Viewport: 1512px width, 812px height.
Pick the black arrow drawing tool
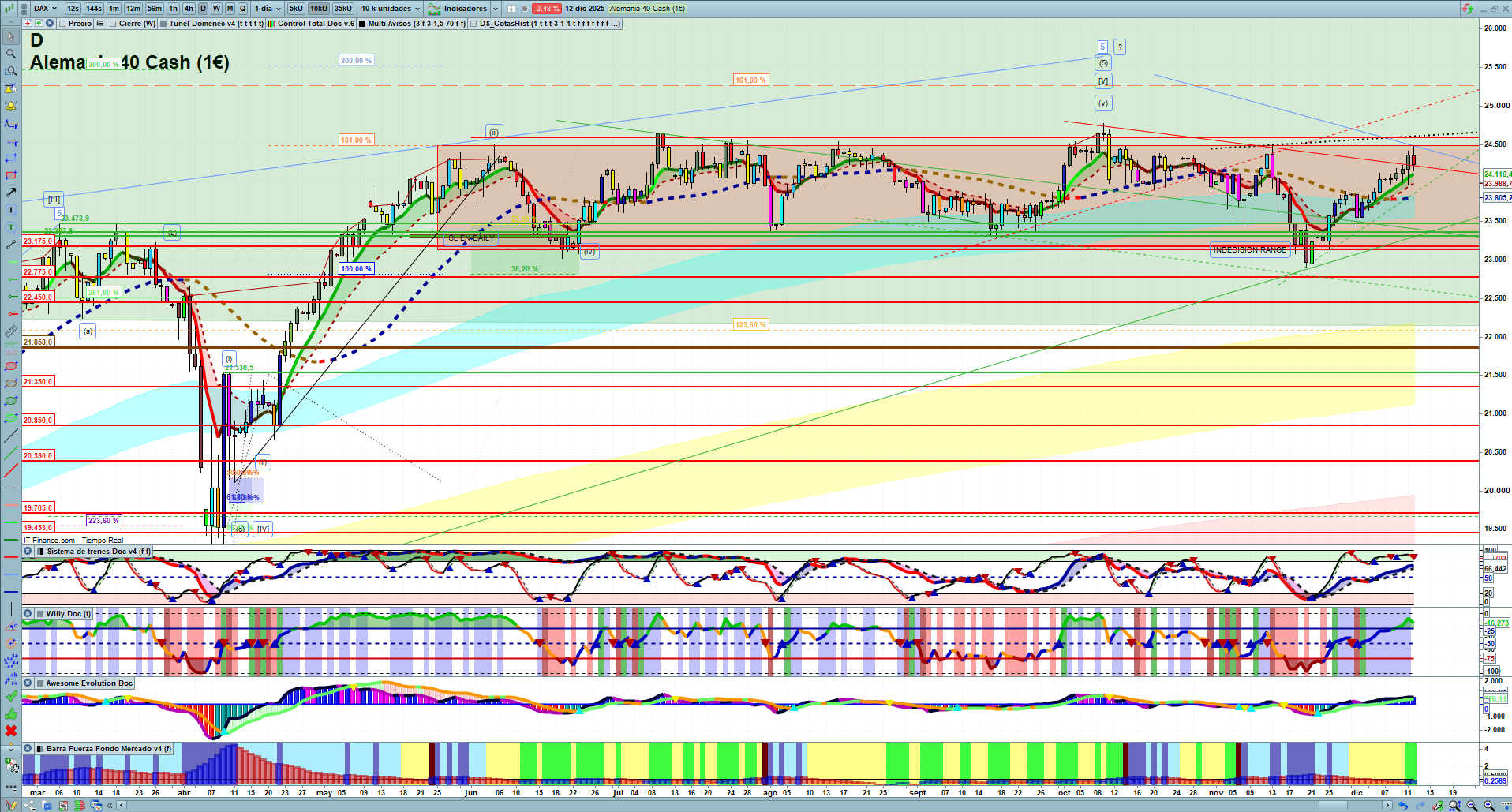[x=10, y=193]
